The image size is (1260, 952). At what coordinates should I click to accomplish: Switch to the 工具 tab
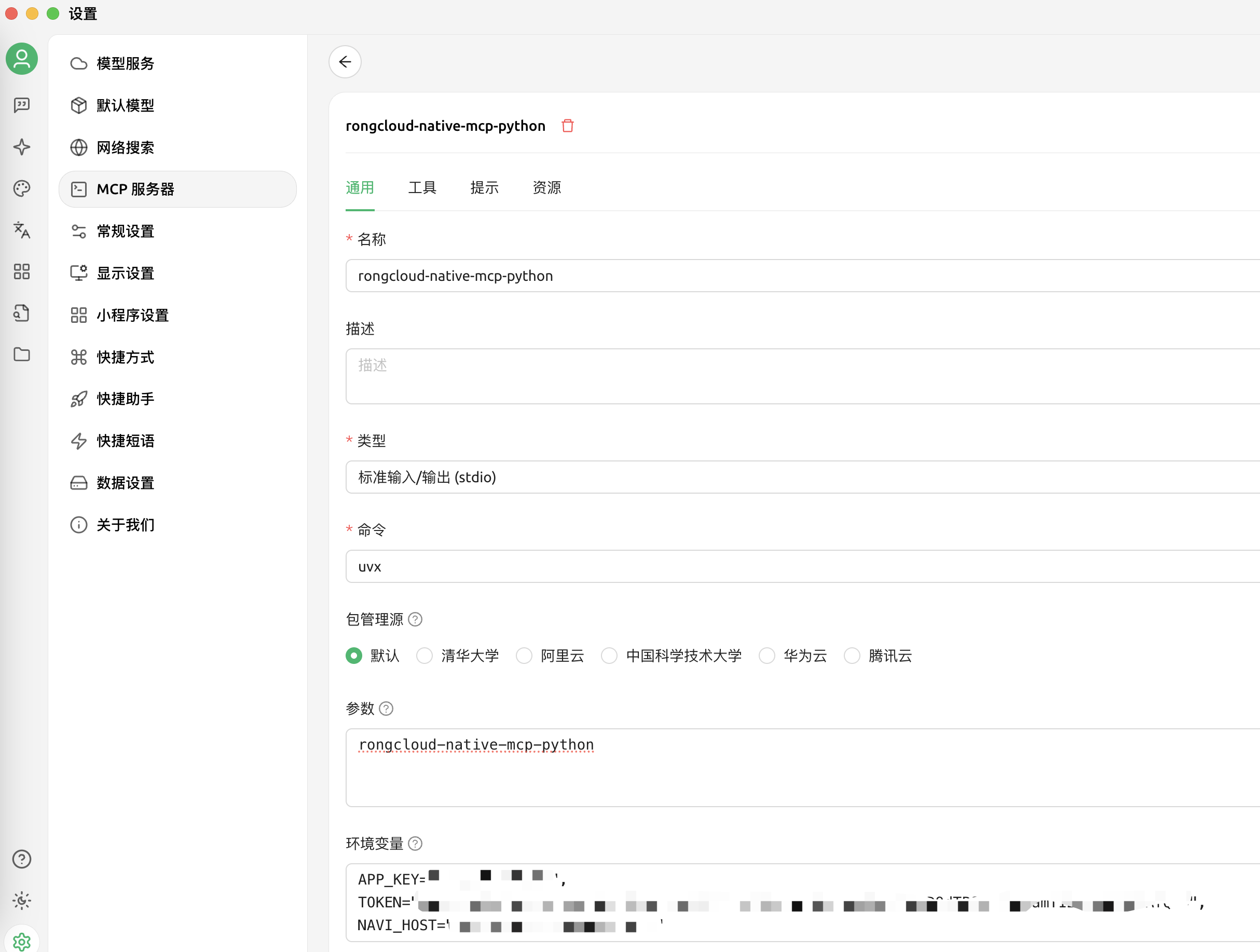(422, 187)
